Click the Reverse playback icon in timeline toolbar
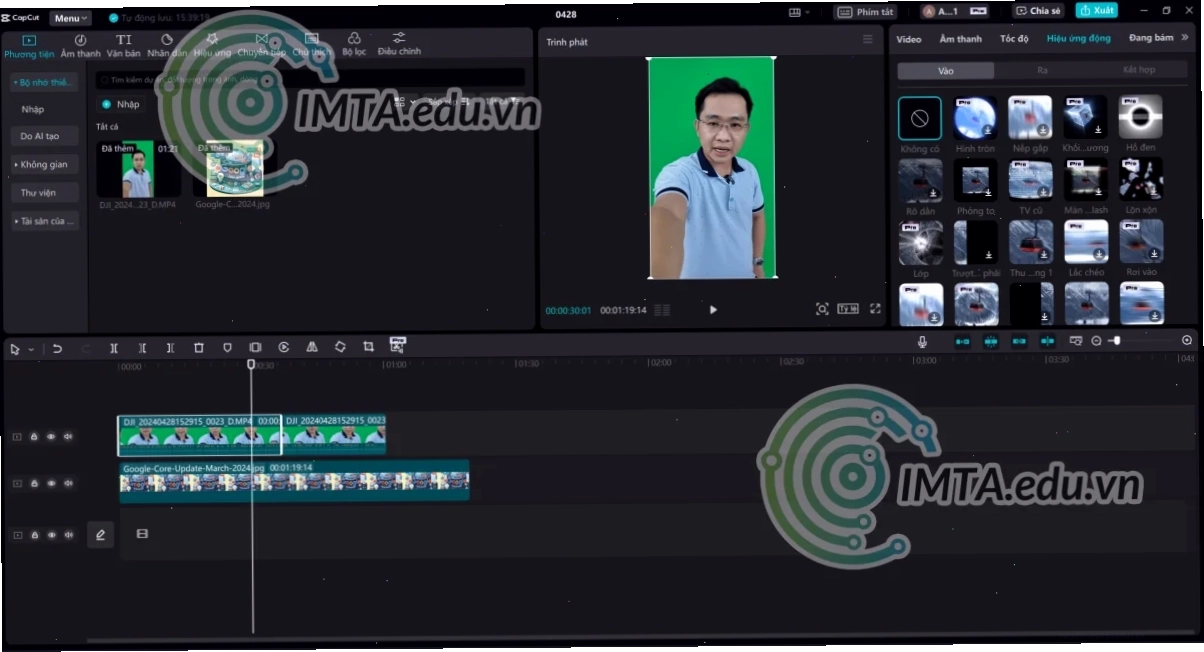 [284, 348]
